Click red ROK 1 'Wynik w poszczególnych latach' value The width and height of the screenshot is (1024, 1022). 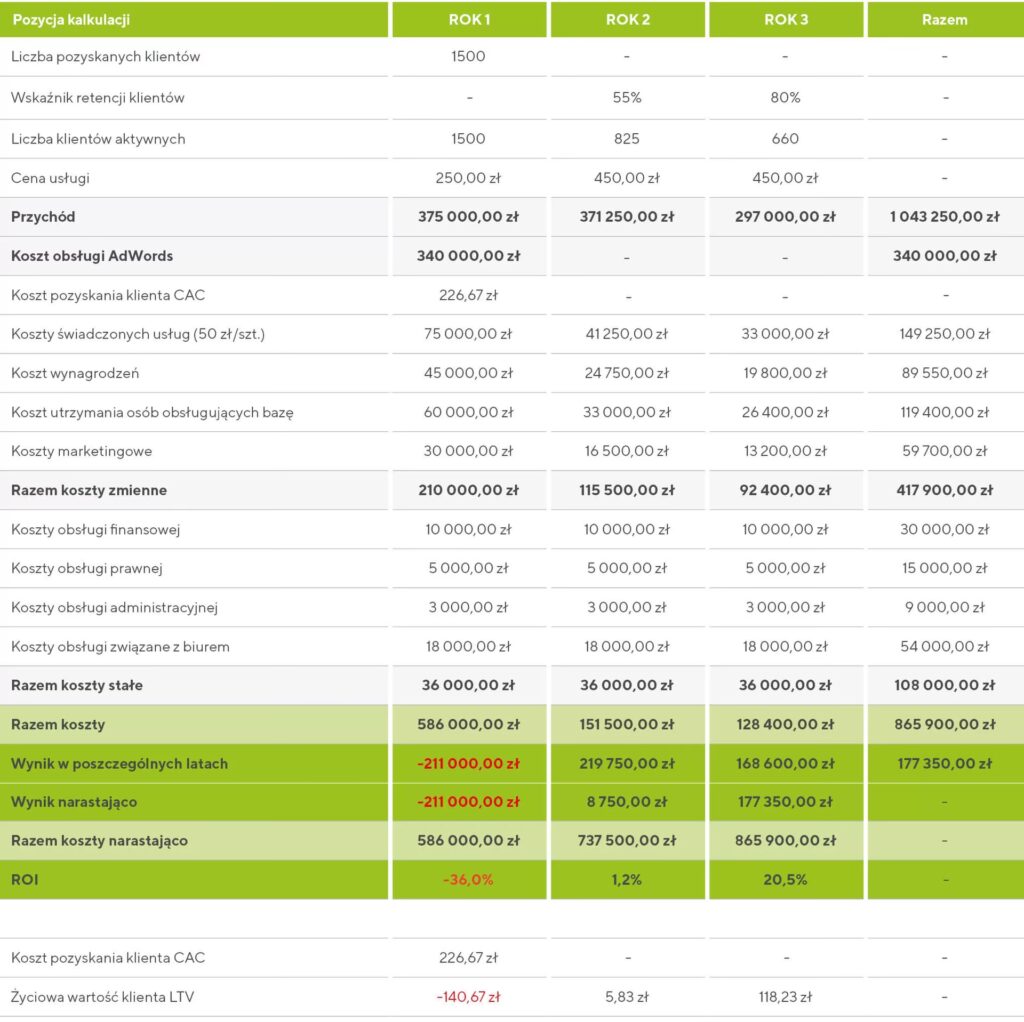pos(468,763)
